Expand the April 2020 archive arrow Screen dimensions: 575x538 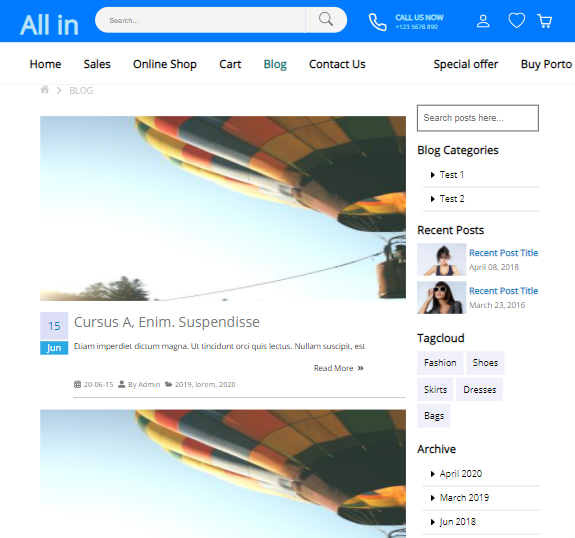click(x=432, y=474)
